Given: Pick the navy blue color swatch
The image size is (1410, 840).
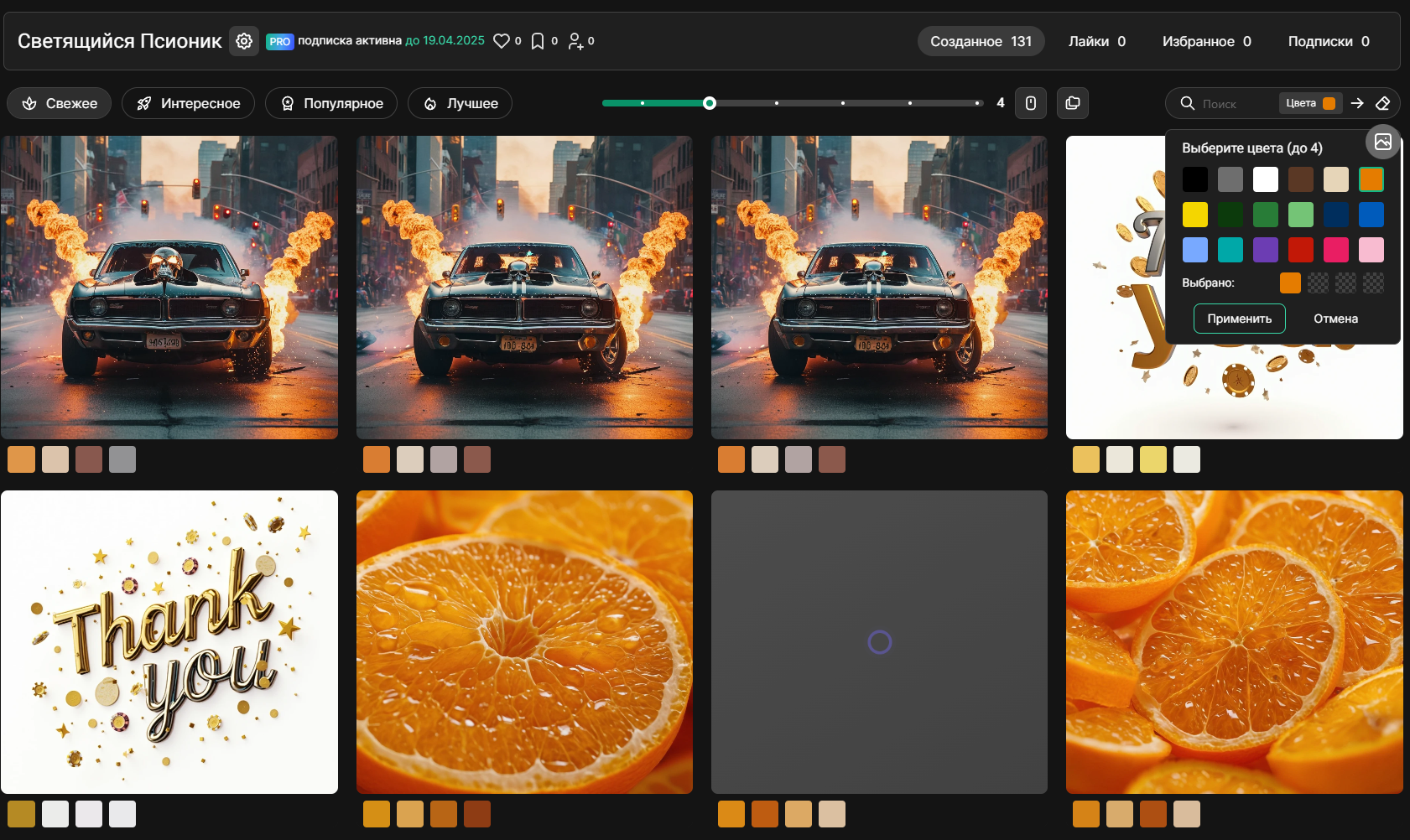Looking at the screenshot, I should (x=1336, y=215).
